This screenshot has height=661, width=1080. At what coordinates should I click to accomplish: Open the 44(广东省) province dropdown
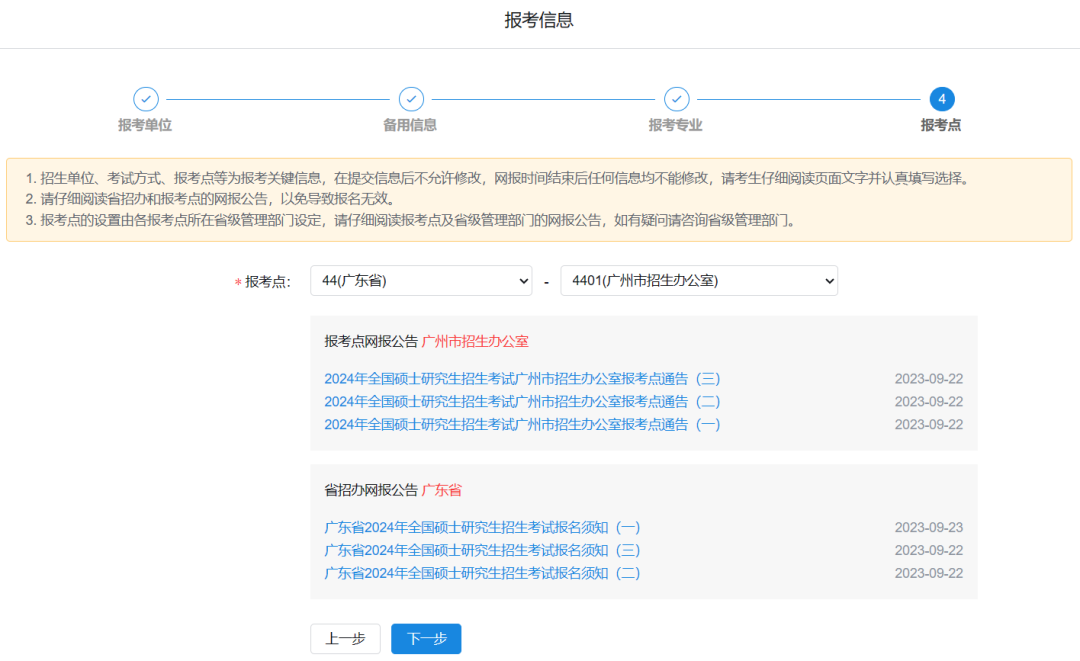[x=421, y=281]
